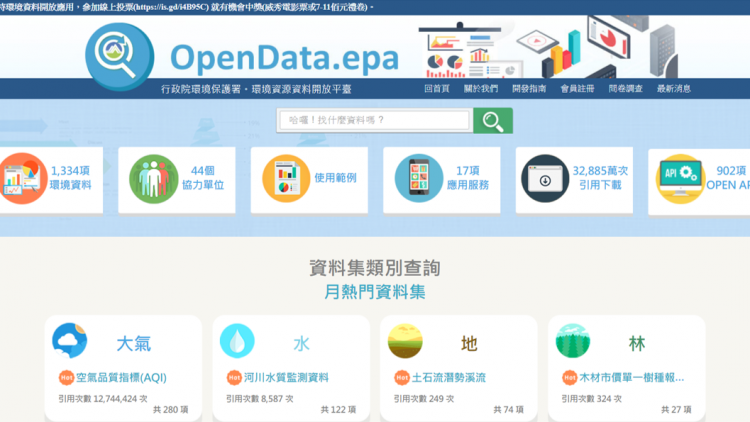Click the 共 280 項 count

171,410
